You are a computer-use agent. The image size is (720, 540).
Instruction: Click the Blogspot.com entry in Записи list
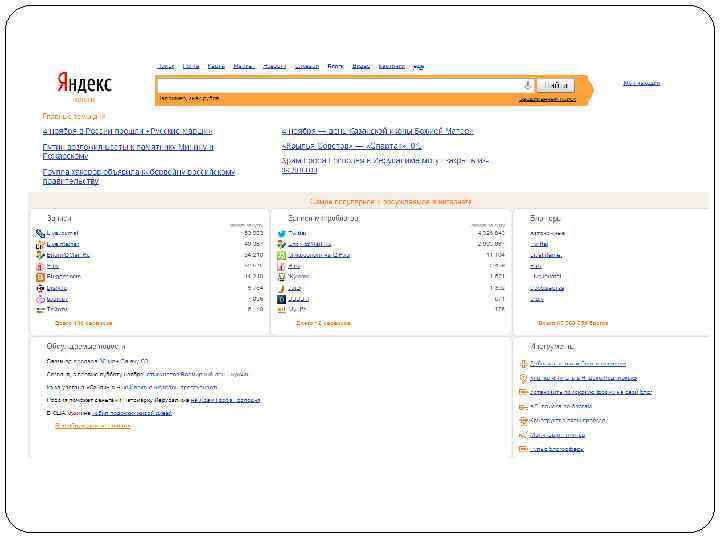coord(64,277)
